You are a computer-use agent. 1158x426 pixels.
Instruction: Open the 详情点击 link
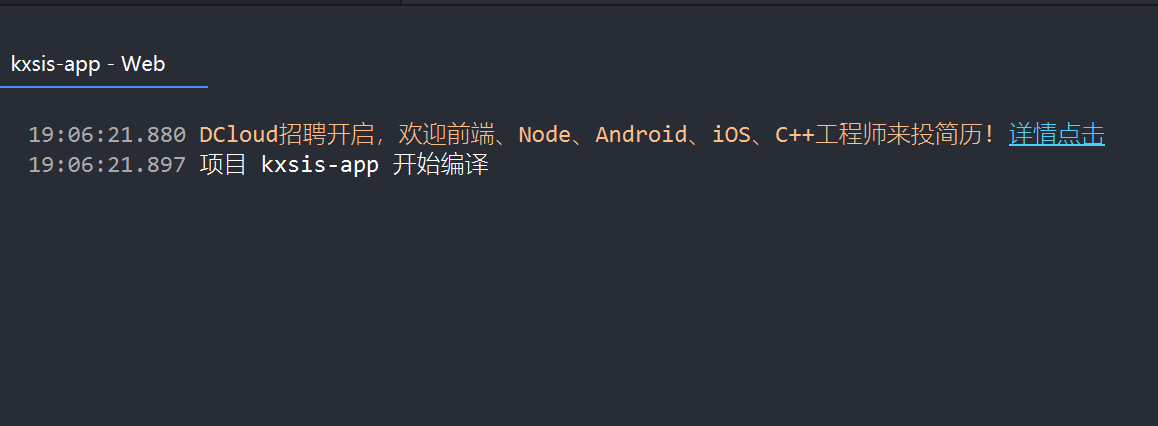click(1056, 134)
